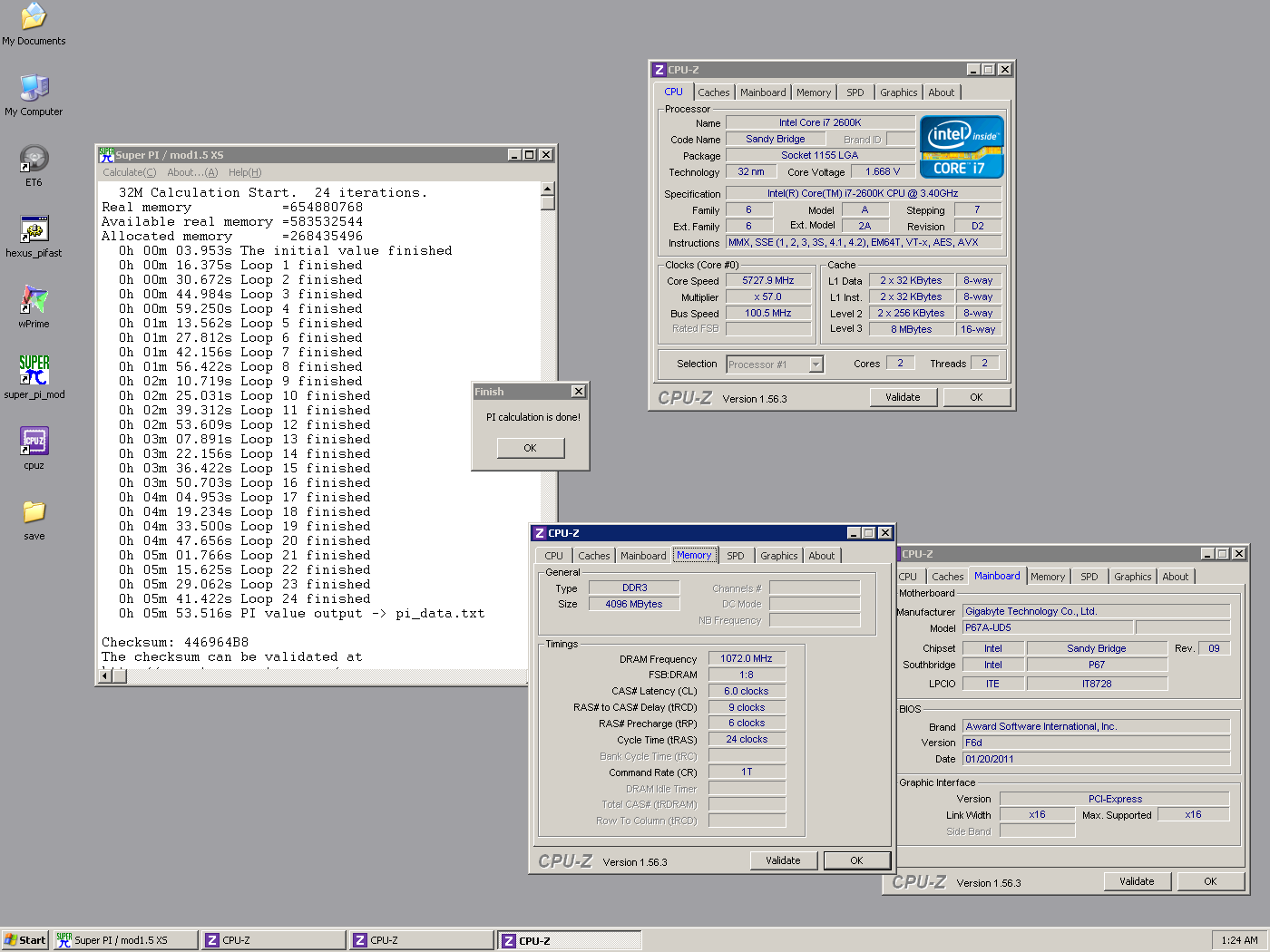Image resolution: width=1270 pixels, height=952 pixels.
Task: Open About tab in Memory CPU-Z window
Action: coord(822,556)
